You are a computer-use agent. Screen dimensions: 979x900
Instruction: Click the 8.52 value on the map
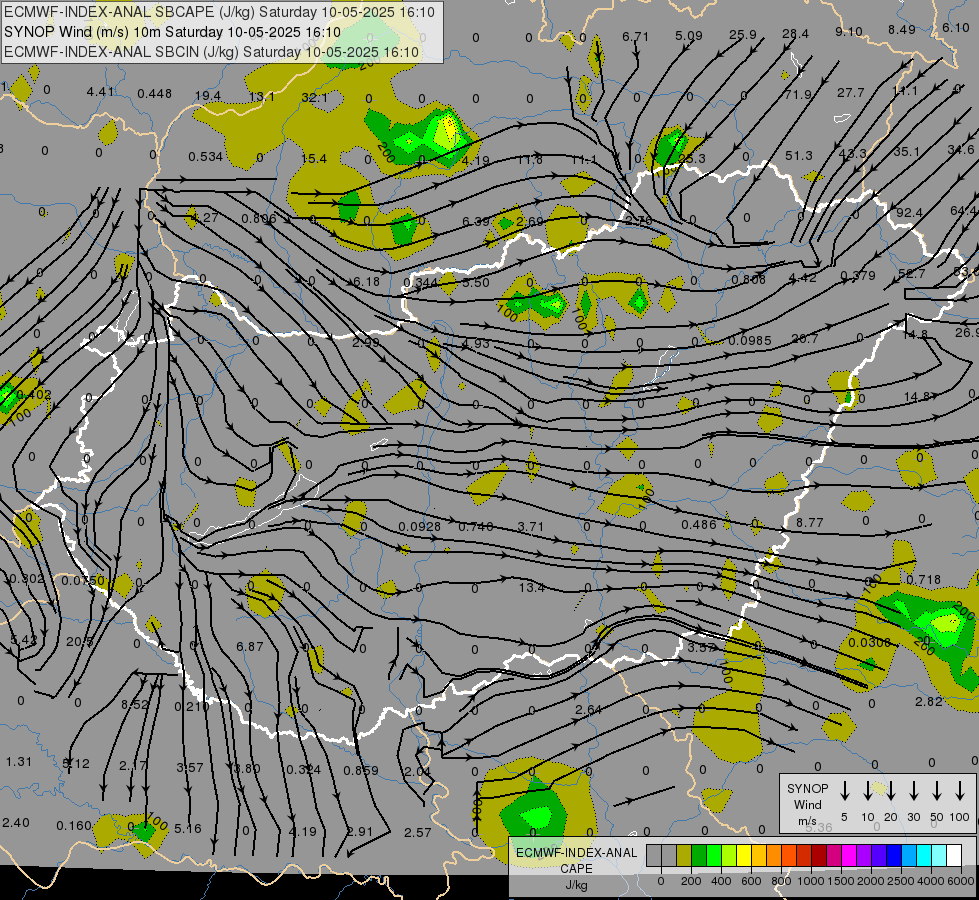(135, 705)
